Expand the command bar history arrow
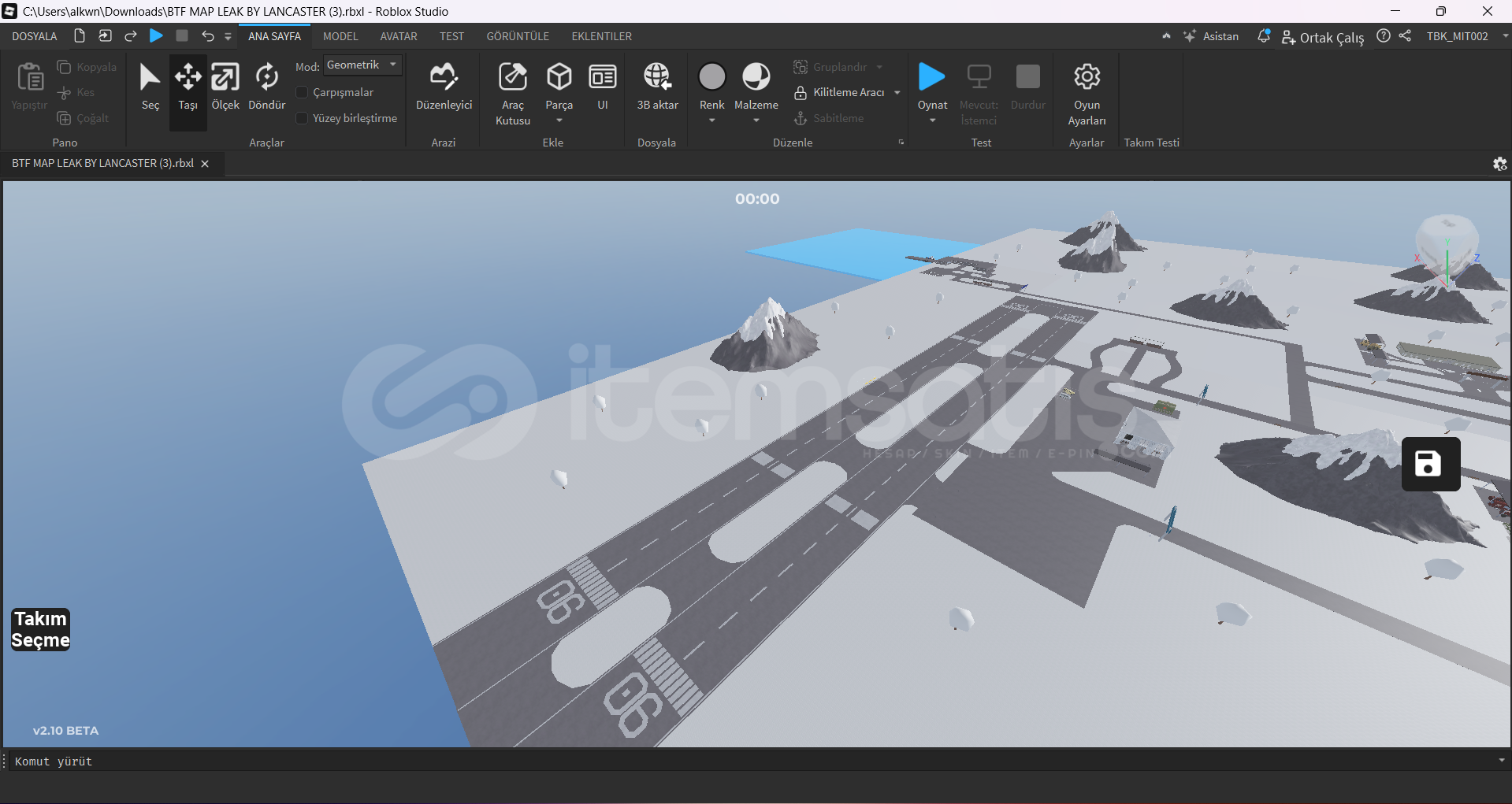This screenshot has height=804, width=1512. pos(1501,761)
